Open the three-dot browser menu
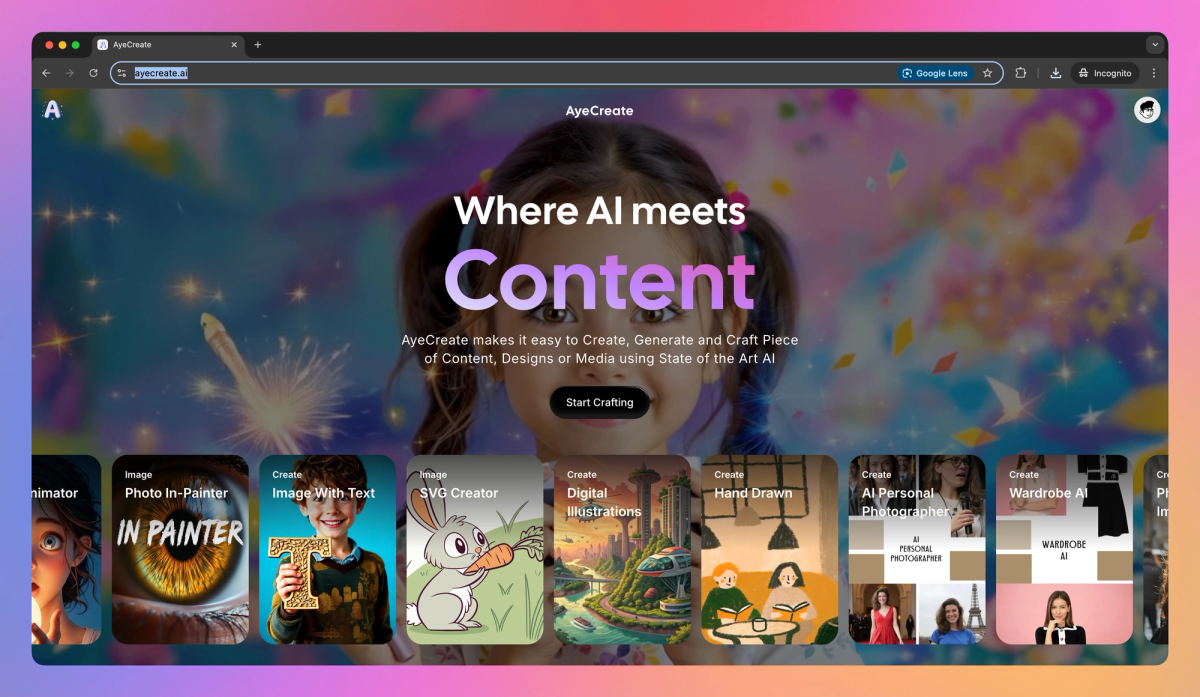Screen dimensions: 1200x697 (x=1154, y=72)
